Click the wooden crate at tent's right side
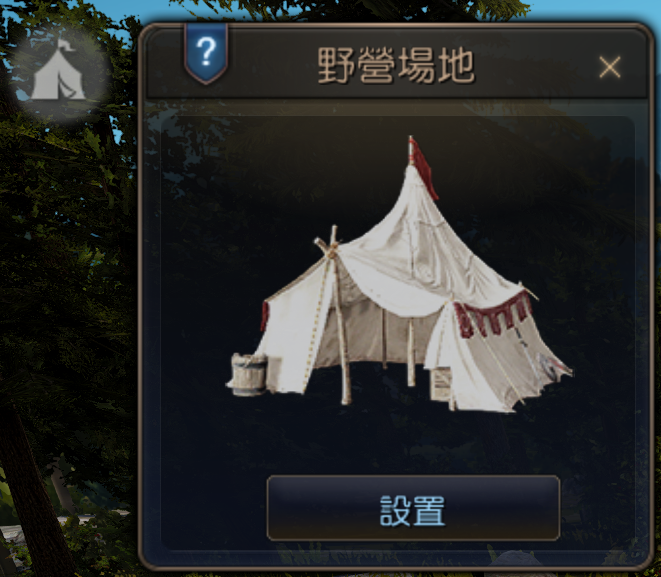The image size is (661, 577). (x=441, y=384)
